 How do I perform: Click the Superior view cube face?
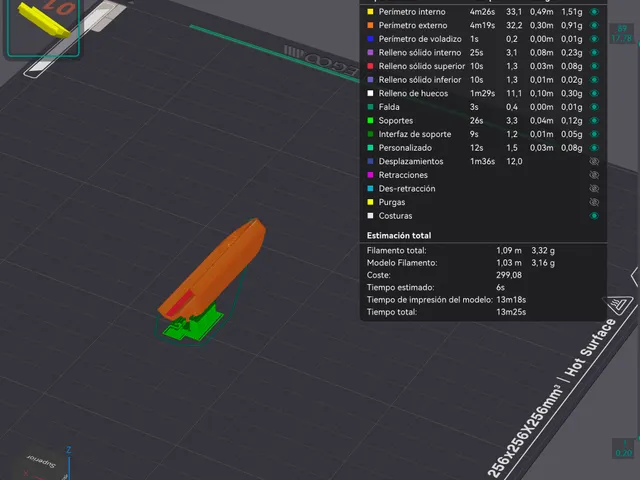coord(42,460)
